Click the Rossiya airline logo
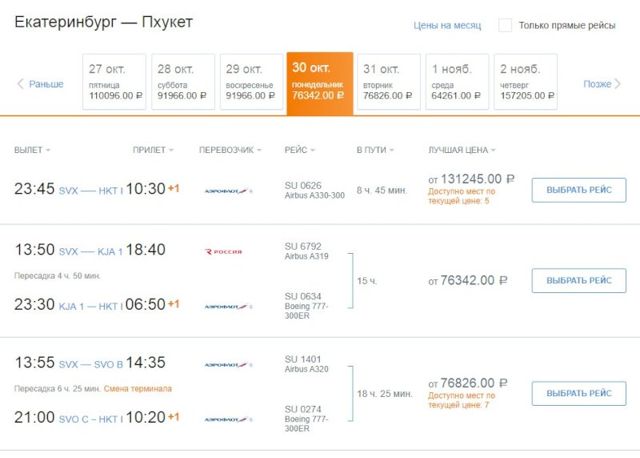Image resolution: width=640 pixels, height=458 pixels. 223,252
